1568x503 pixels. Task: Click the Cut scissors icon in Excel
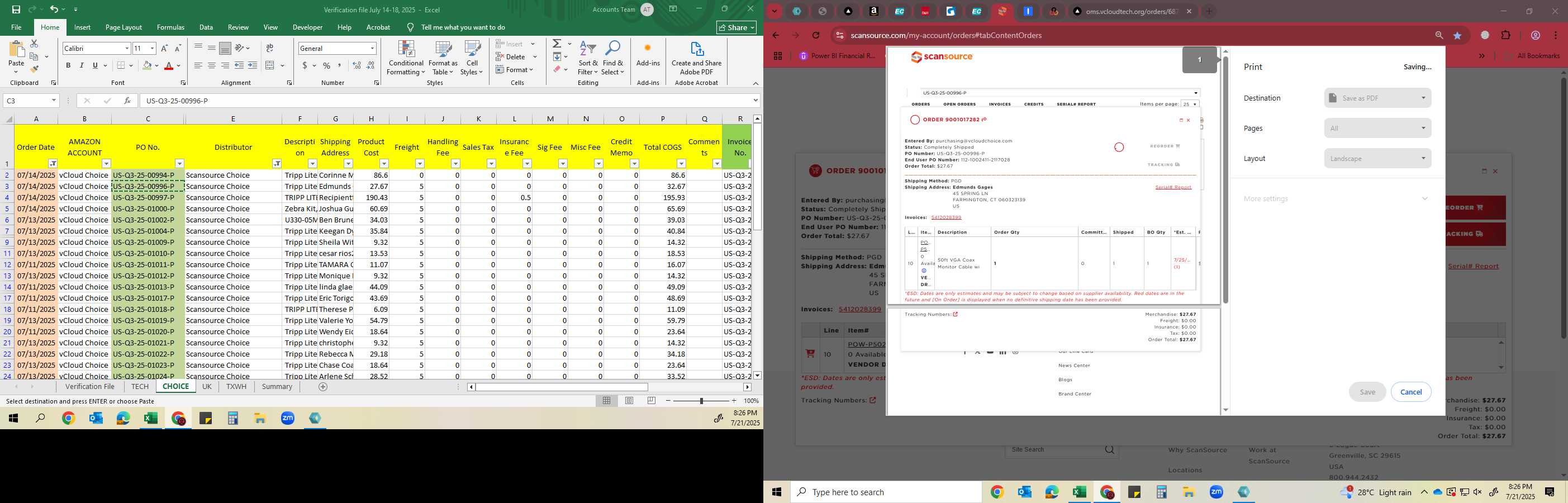click(x=34, y=44)
